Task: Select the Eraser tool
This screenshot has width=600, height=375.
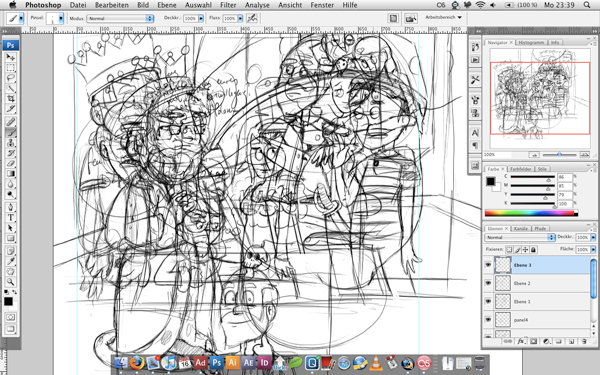Action: tap(10, 163)
